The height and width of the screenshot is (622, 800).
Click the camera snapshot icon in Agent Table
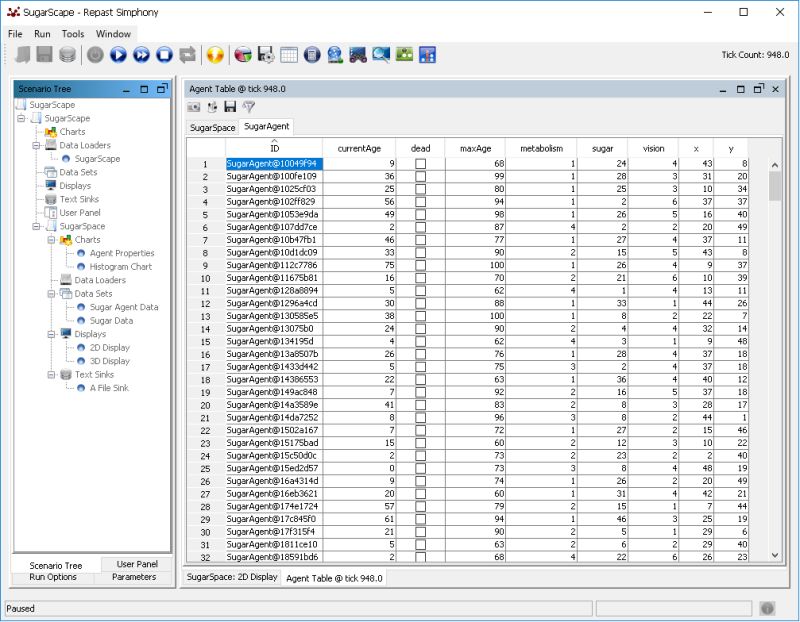pyautogui.click(x=194, y=107)
